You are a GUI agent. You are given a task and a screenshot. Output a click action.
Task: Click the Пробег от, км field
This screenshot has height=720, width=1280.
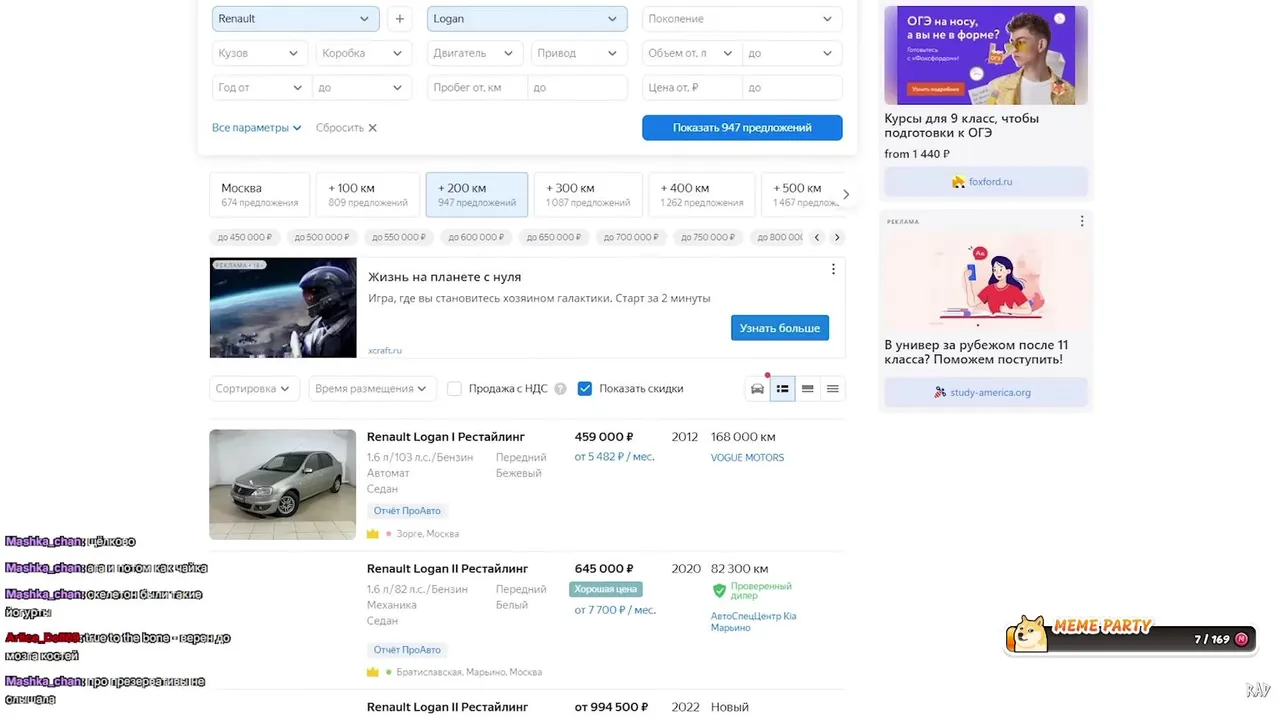pyautogui.click(x=477, y=87)
